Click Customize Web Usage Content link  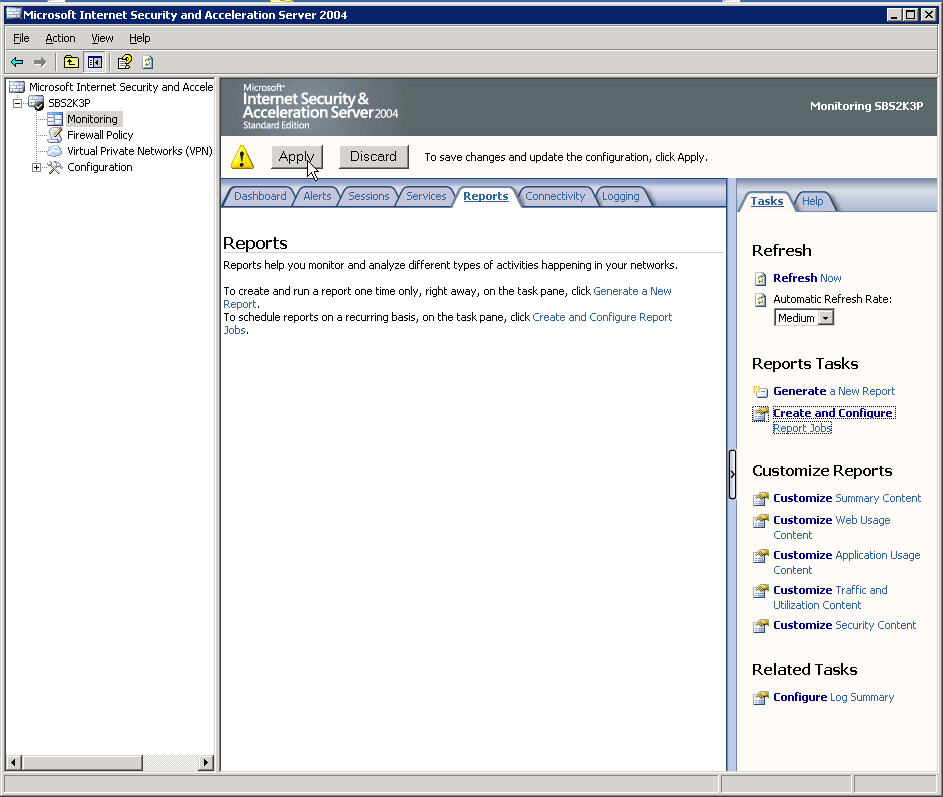click(832, 528)
